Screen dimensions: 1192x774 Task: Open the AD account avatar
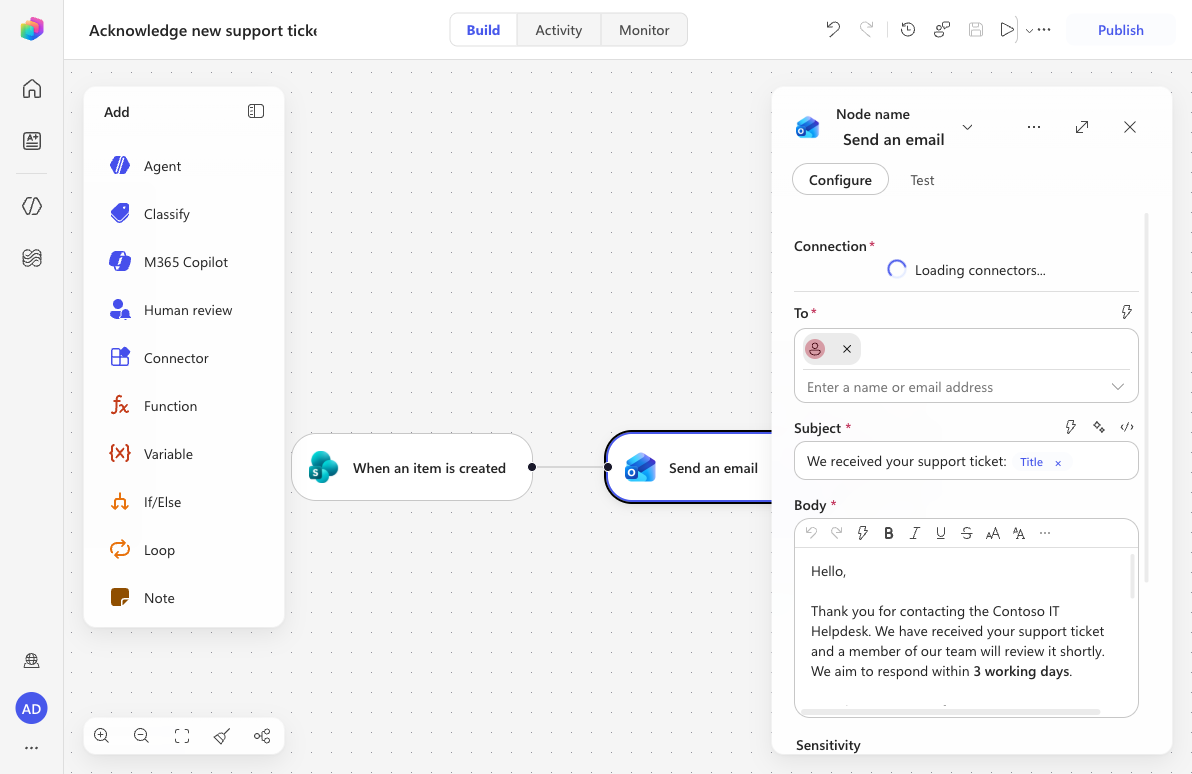point(31,709)
